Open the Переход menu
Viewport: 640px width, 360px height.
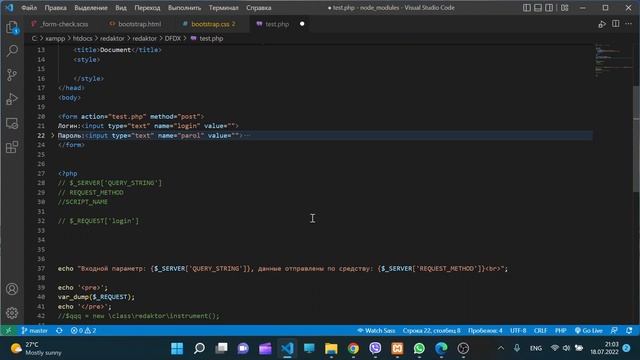(147, 8)
